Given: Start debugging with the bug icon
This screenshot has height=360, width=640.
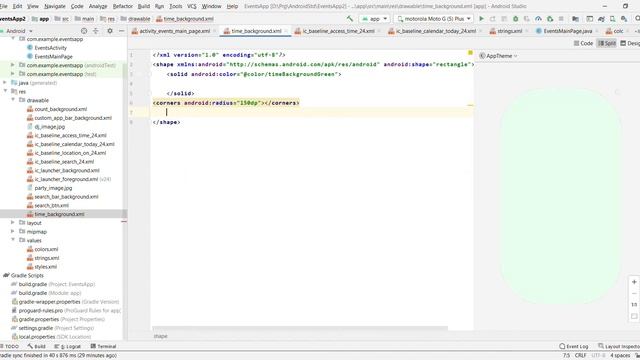Looking at the screenshot, I should coord(516,19).
